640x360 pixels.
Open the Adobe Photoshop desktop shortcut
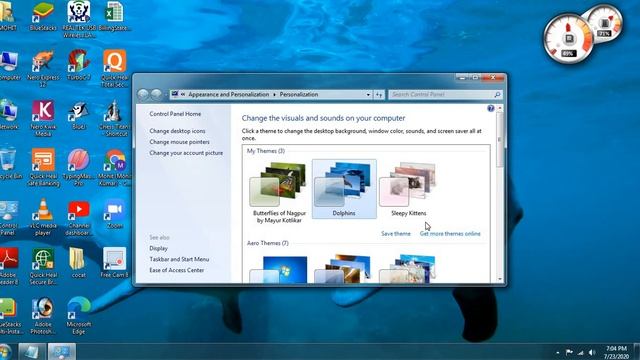coord(43,316)
